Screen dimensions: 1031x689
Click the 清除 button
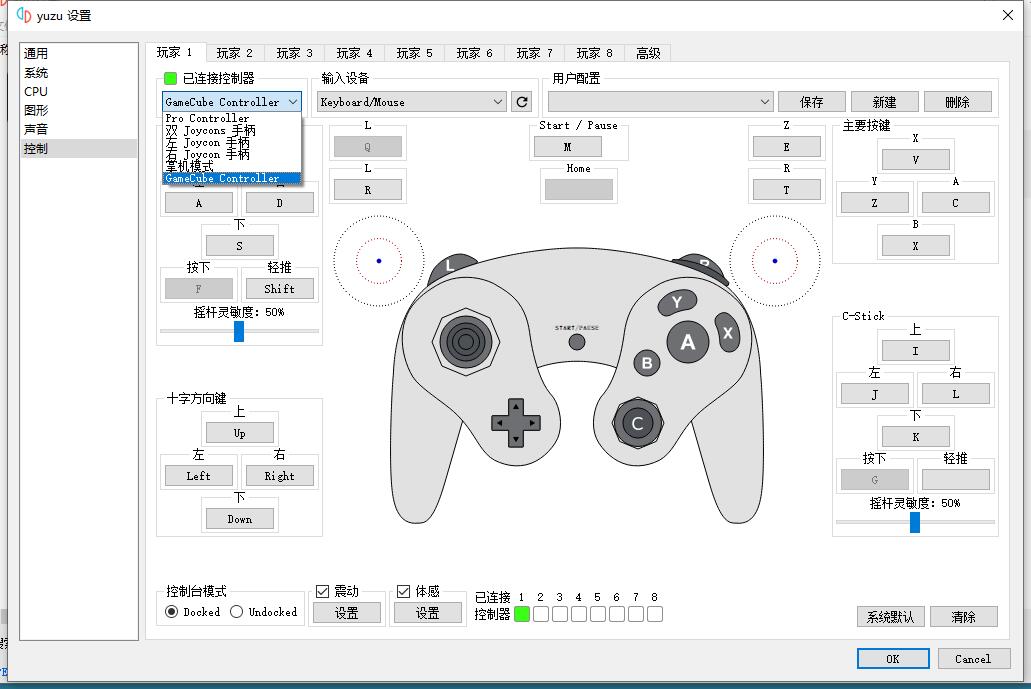pyautogui.click(x=964, y=617)
